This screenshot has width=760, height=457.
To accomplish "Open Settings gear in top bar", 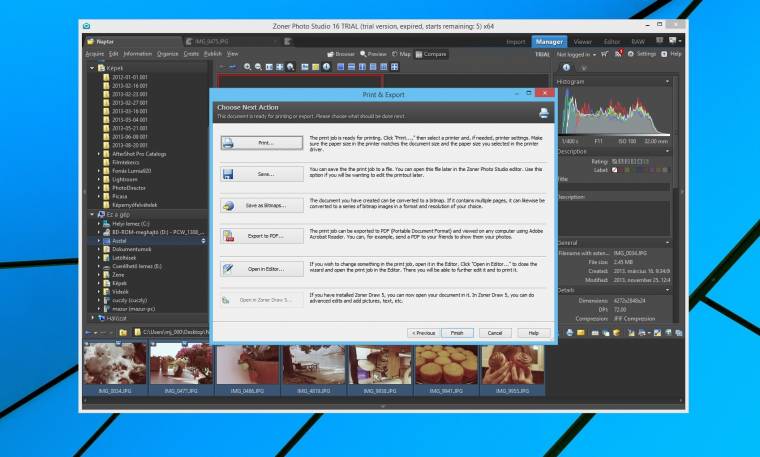I will coord(642,54).
